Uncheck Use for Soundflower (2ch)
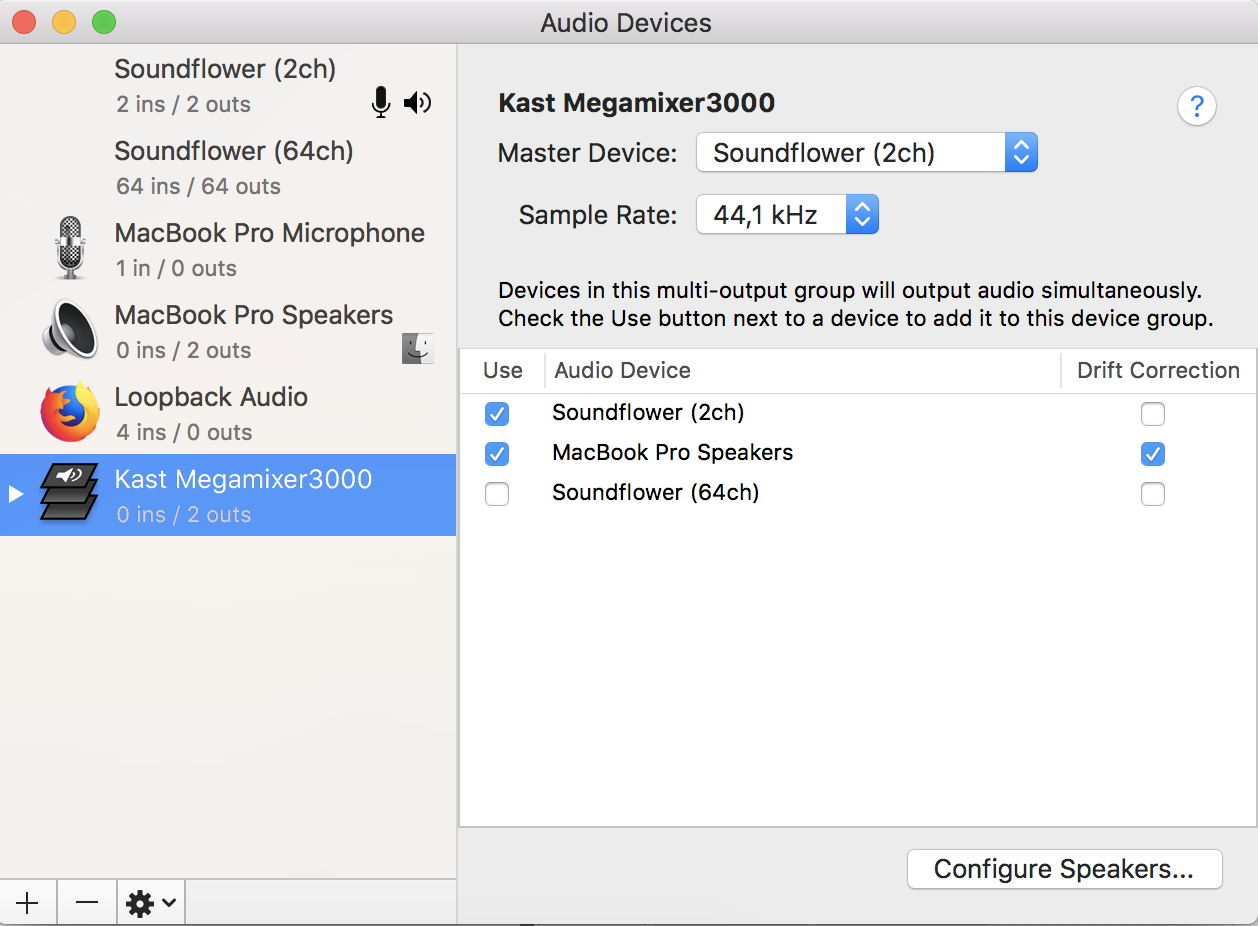Viewport: 1258px width, 926px height. 496,413
